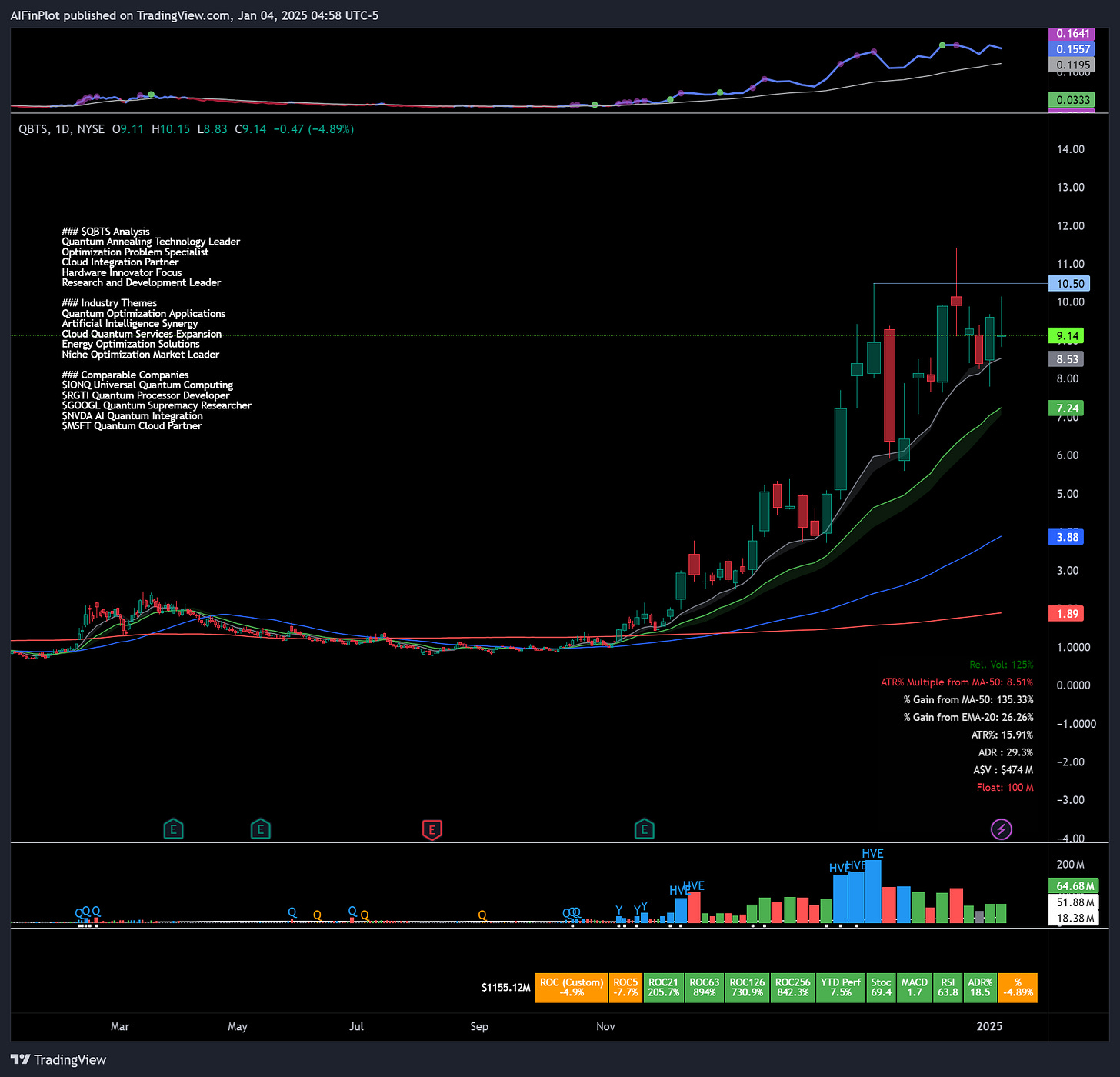Click the teal earnings E icon near May
Screen dimensions: 1120x1077
pos(261,829)
